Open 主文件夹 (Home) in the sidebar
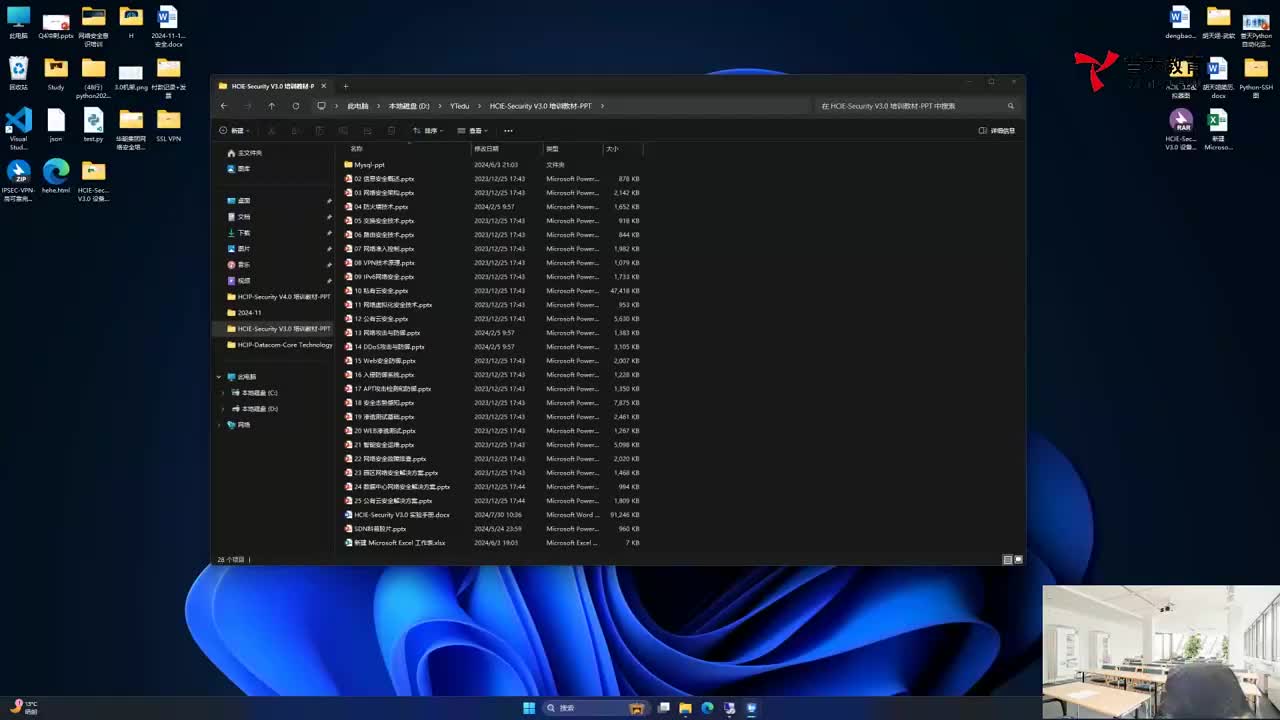1280x720 pixels. pos(245,153)
